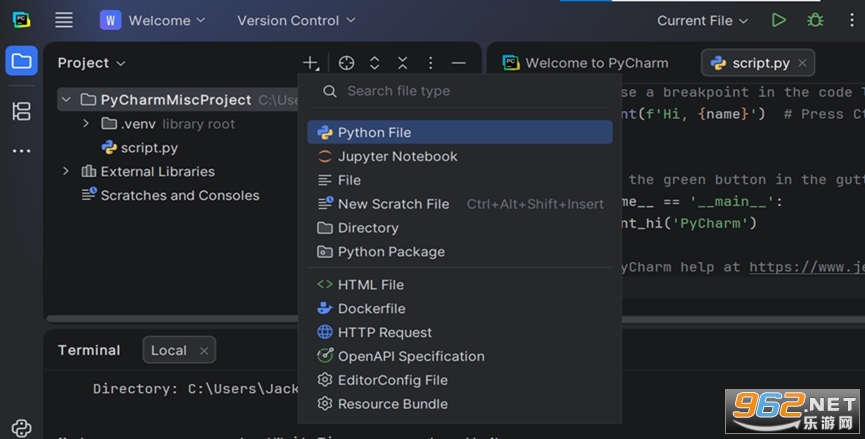Select script.py in the project tree
This screenshot has height=439, width=865.
click(140, 148)
